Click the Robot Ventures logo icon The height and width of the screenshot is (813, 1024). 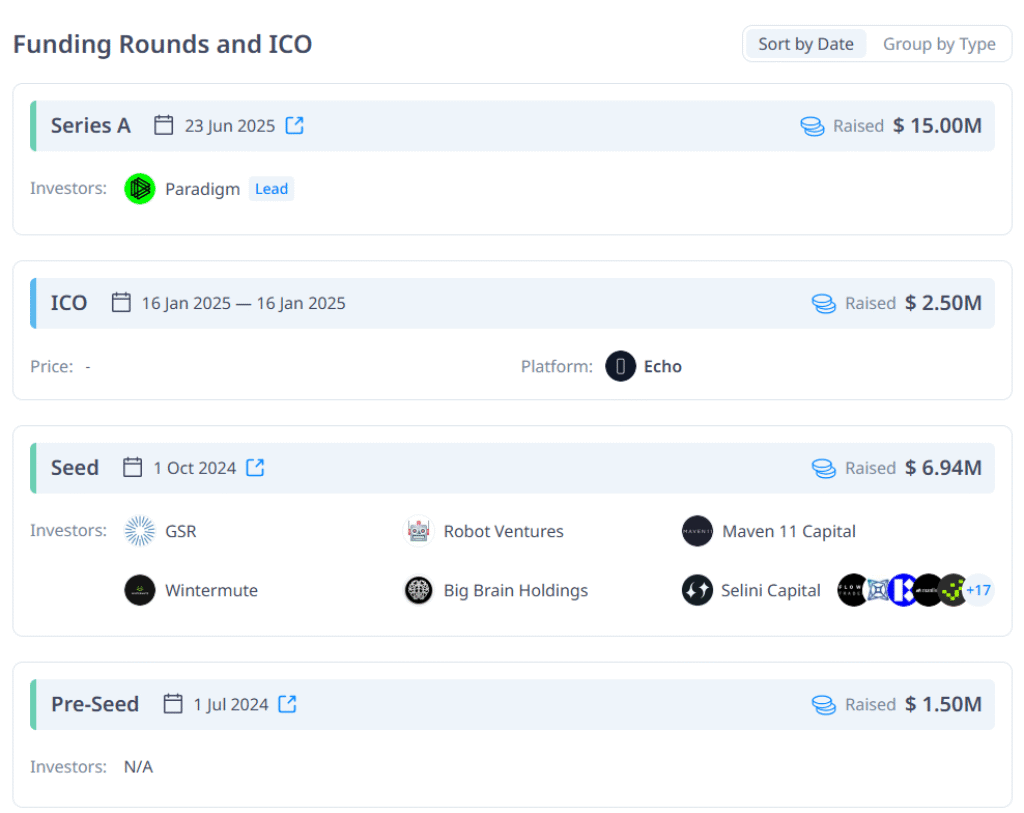pyautogui.click(x=418, y=531)
